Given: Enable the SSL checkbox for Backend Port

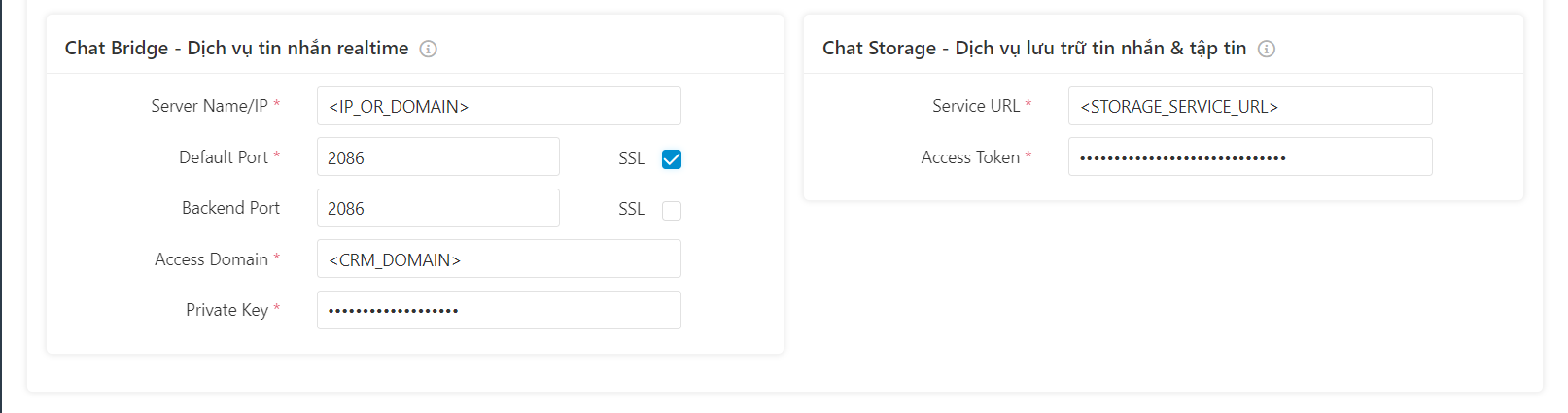Looking at the screenshot, I should click(x=672, y=210).
